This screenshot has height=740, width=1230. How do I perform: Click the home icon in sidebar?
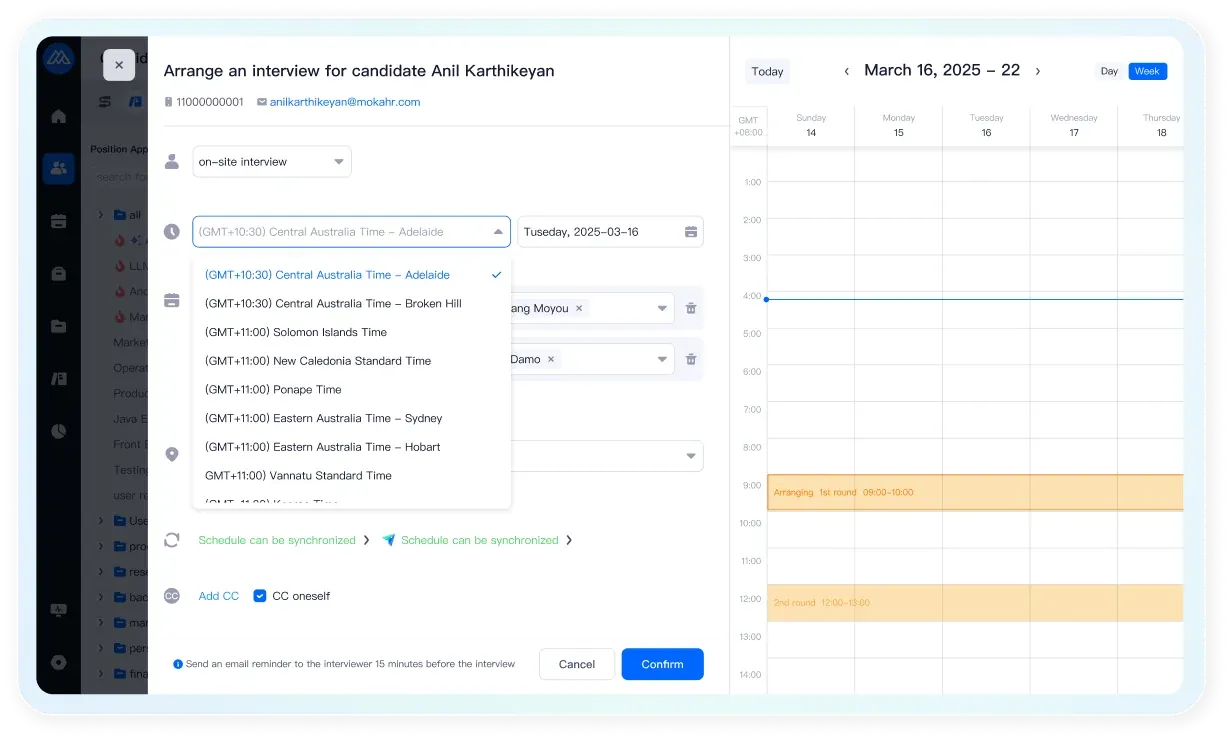tap(58, 116)
